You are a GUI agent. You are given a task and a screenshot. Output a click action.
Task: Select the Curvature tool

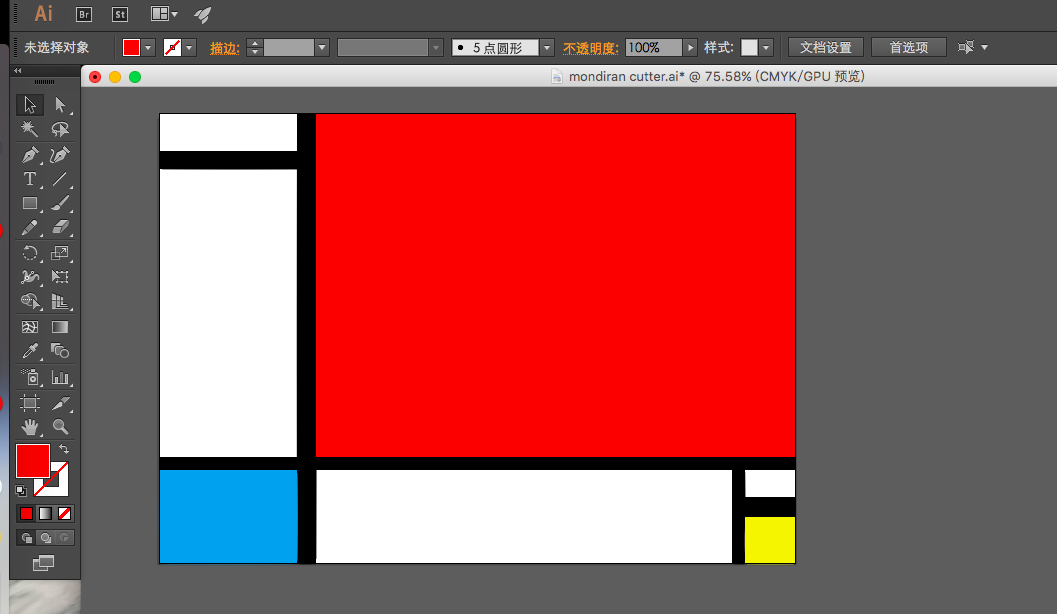[x=60, y=154]
